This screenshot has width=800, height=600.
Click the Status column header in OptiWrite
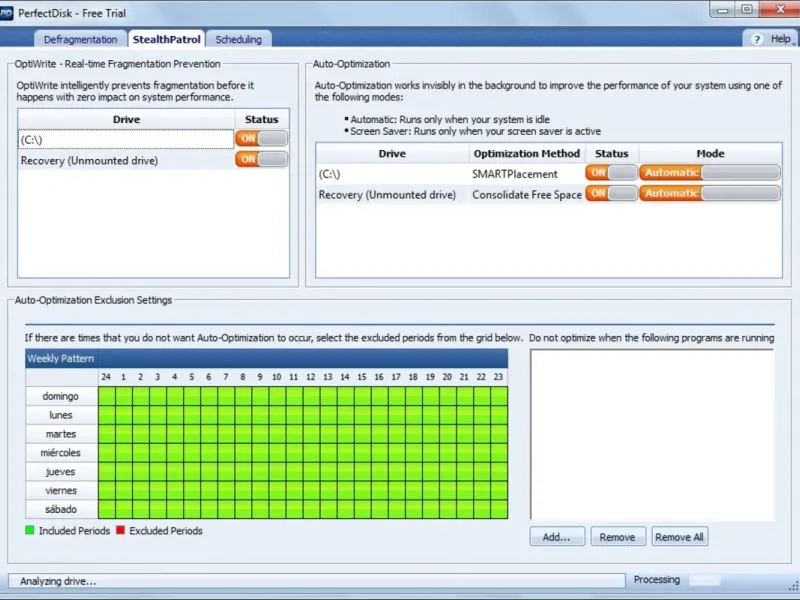tap(261, 119)
